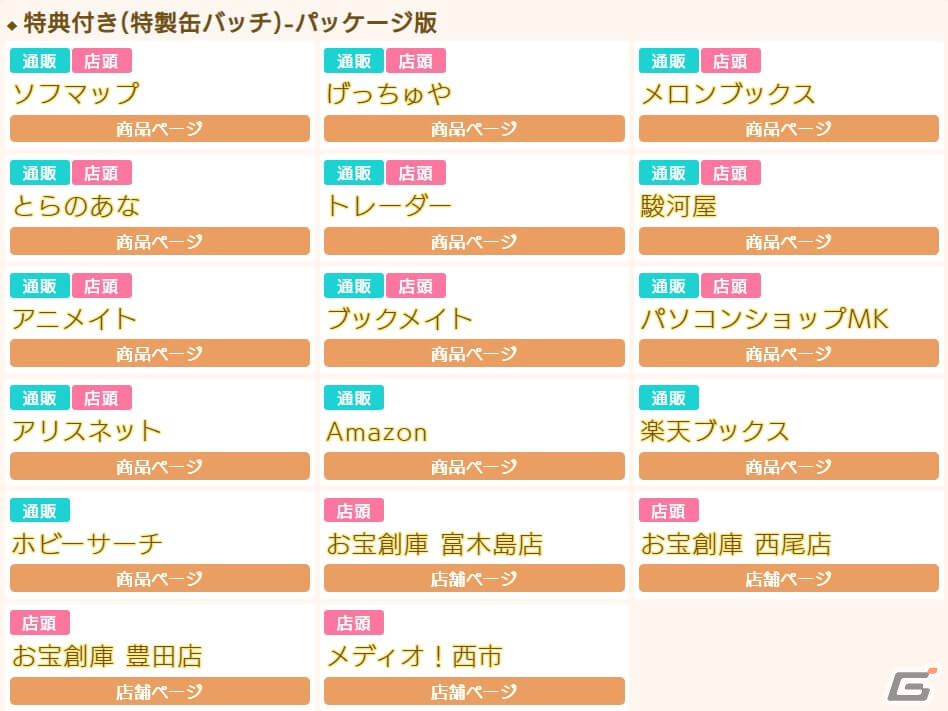Click 商品ページ under ホビーサーチ
This screenshot has height=711, width=948.
click(159, 579)
